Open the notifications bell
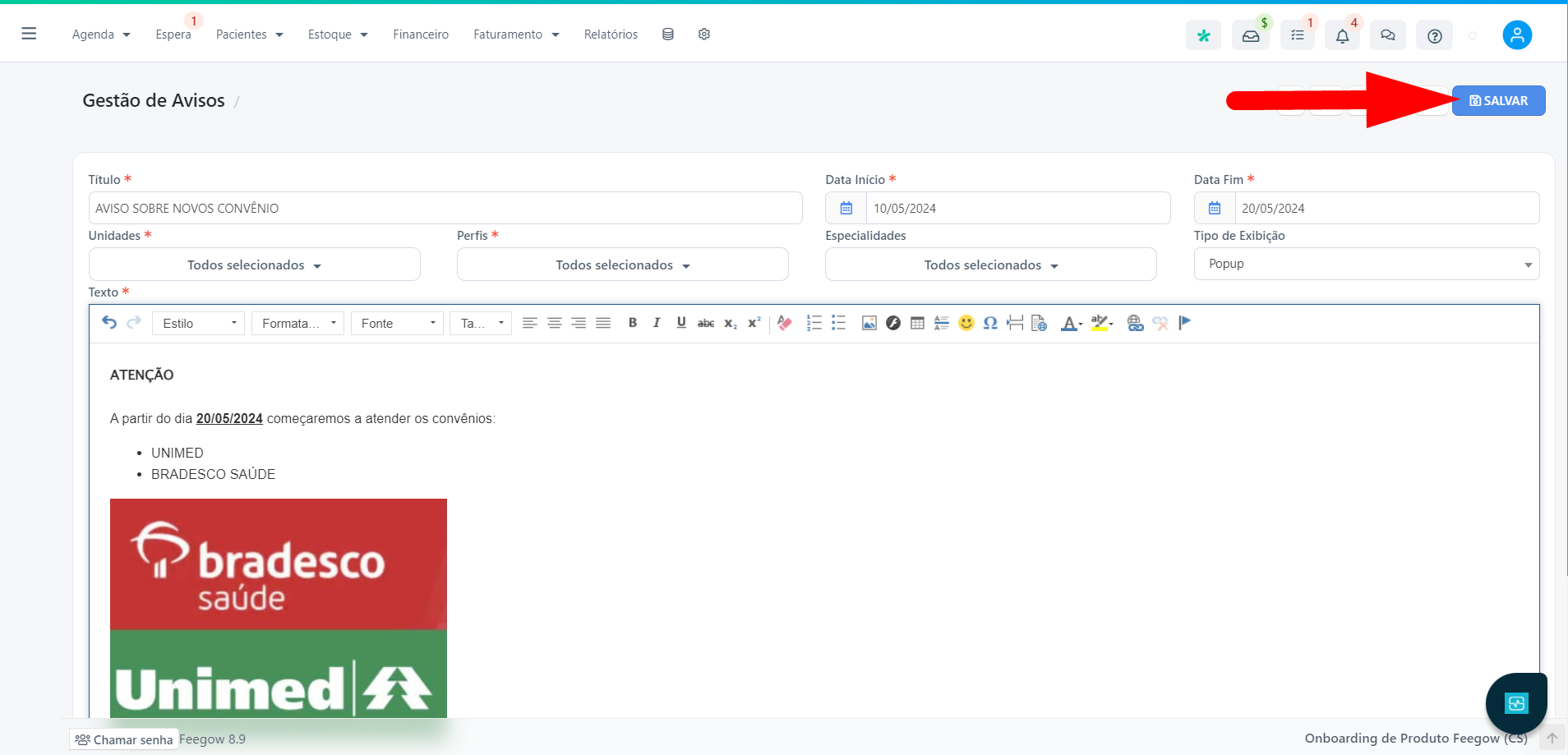The height and width of the screenshot is (755, 1568). [1342, 35]
